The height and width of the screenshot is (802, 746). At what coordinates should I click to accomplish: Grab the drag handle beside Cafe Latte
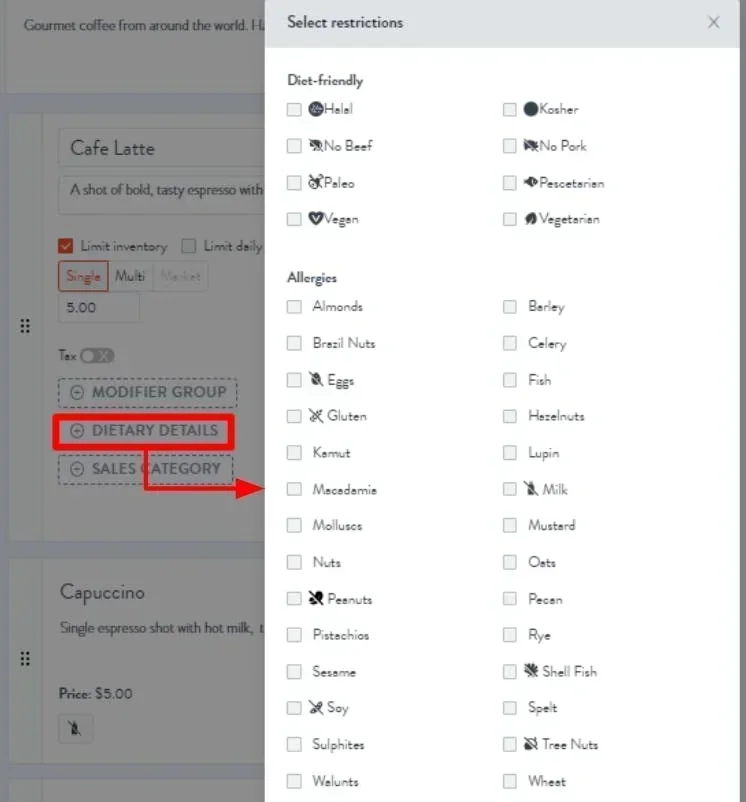click(25, 325)
